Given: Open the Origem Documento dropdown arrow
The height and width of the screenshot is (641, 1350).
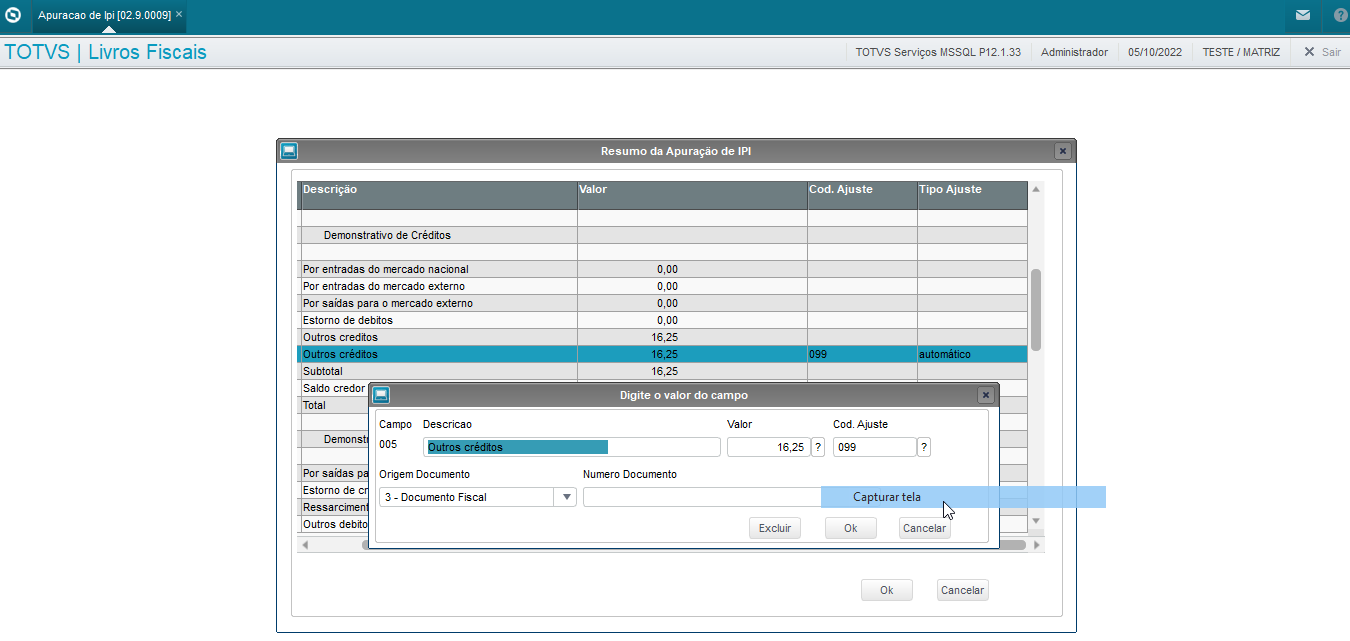Looking at the screenshot, I should (567, 497).
